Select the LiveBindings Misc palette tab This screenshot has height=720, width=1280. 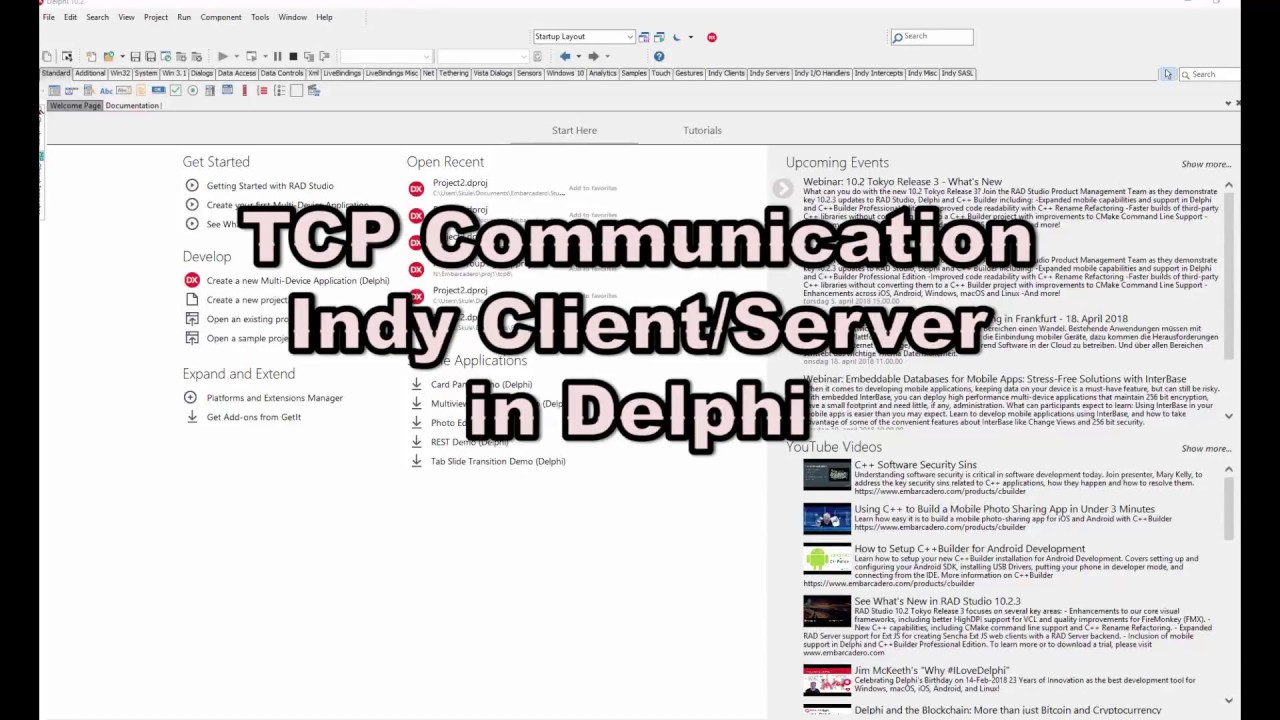[x=392, y=73]
